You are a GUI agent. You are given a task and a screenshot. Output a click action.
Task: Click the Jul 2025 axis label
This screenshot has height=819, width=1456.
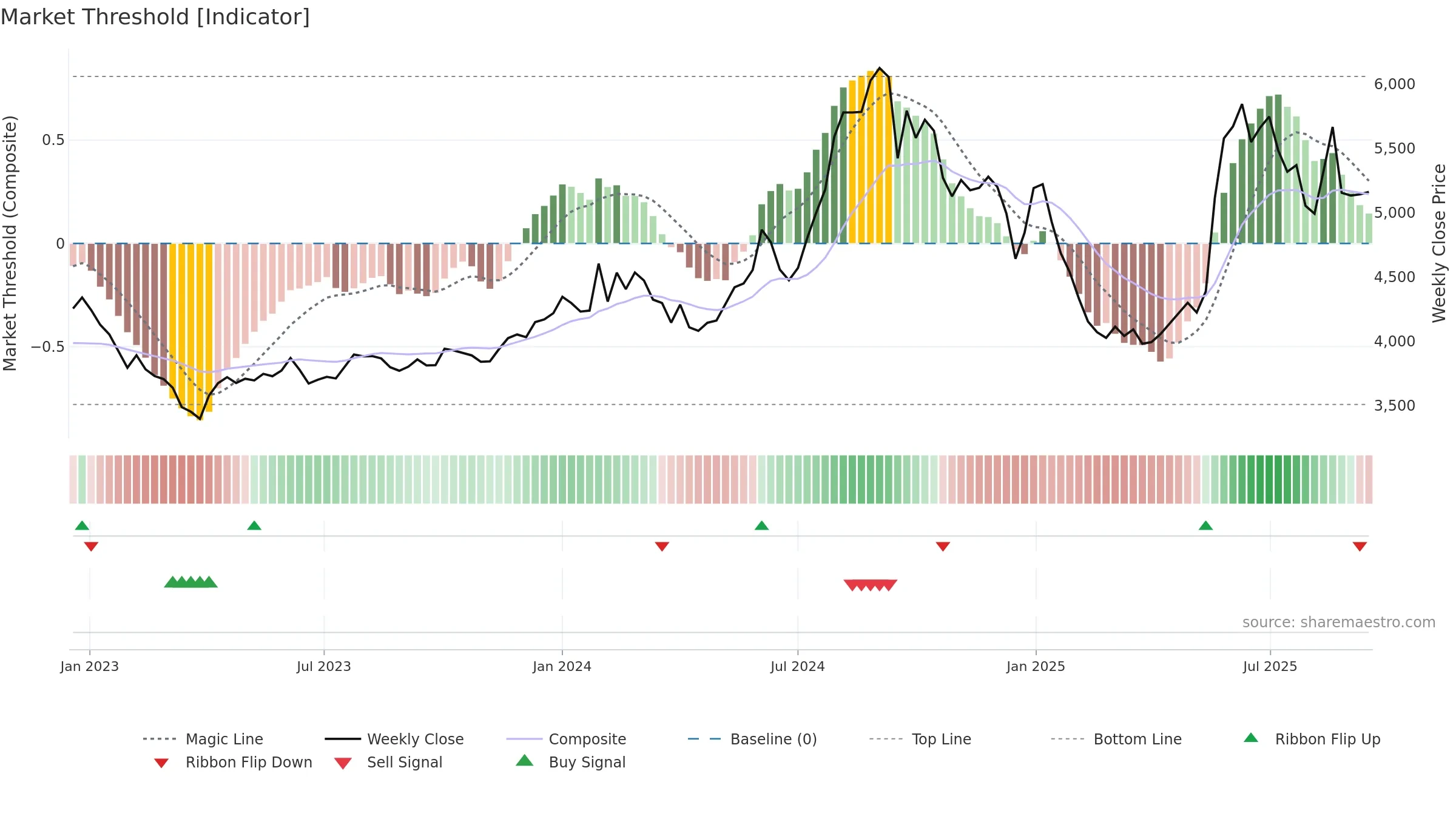1270,666
